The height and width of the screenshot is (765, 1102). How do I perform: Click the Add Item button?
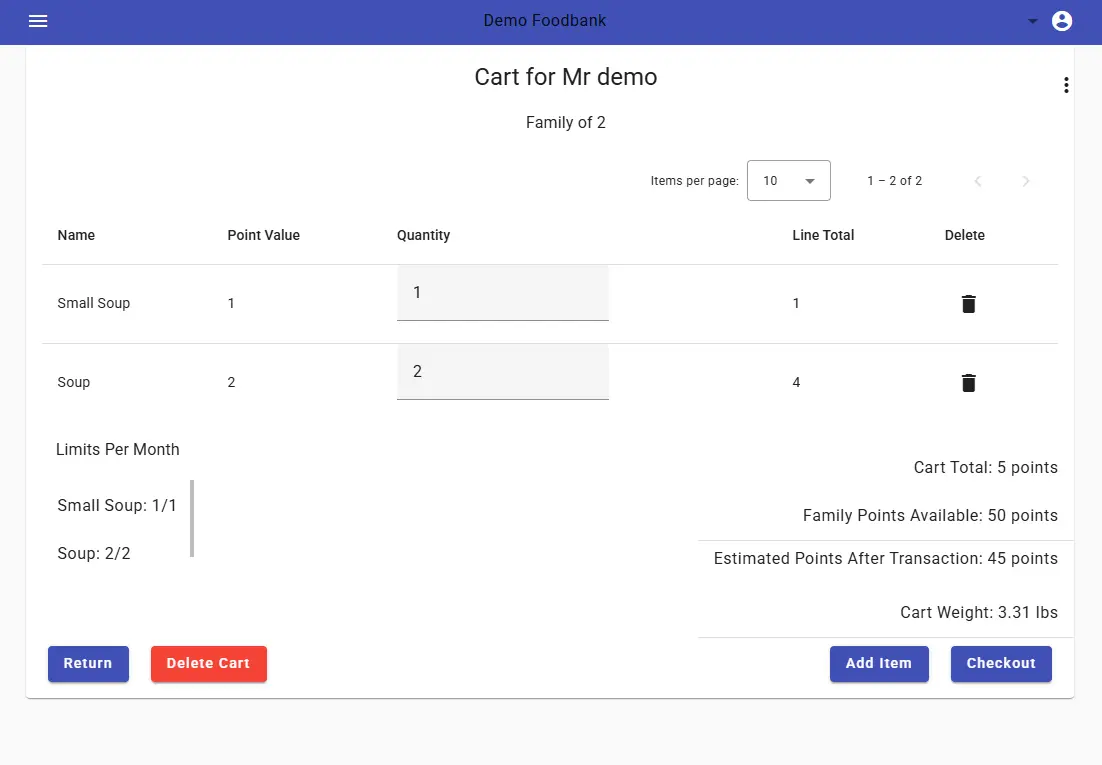(x=879, y=663)
